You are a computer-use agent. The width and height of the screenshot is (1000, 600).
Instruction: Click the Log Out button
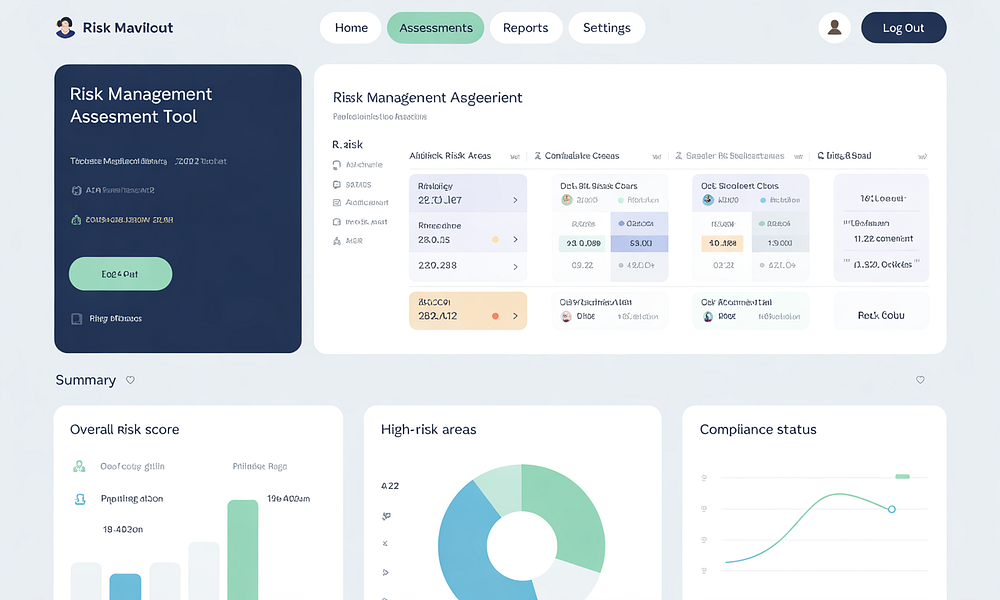click(903, 28)
